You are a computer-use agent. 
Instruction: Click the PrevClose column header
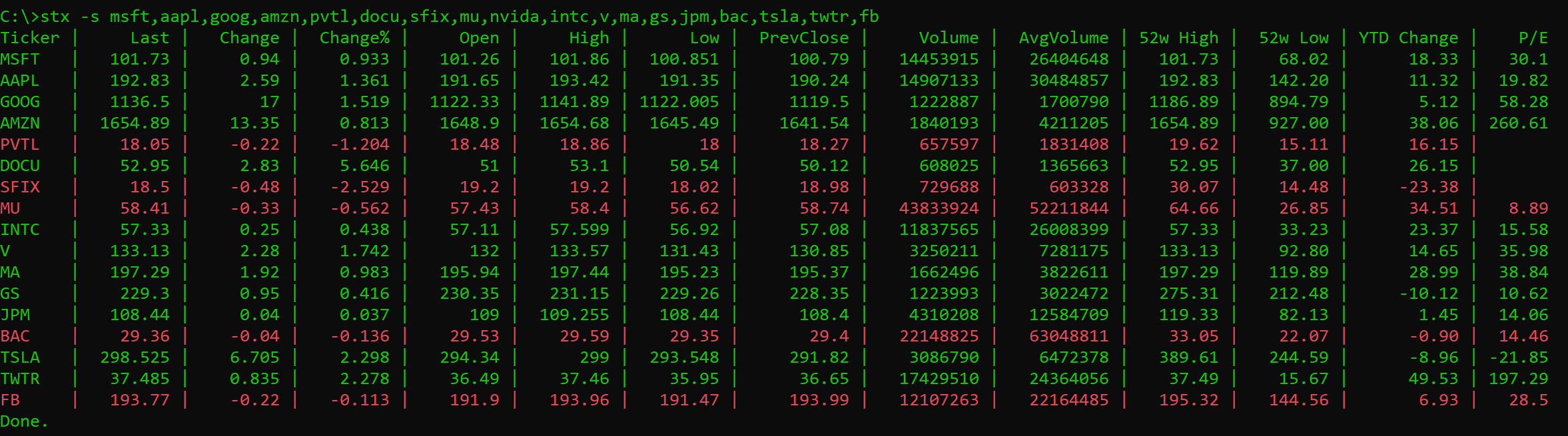pyautogui.click(x=804, y=38)
